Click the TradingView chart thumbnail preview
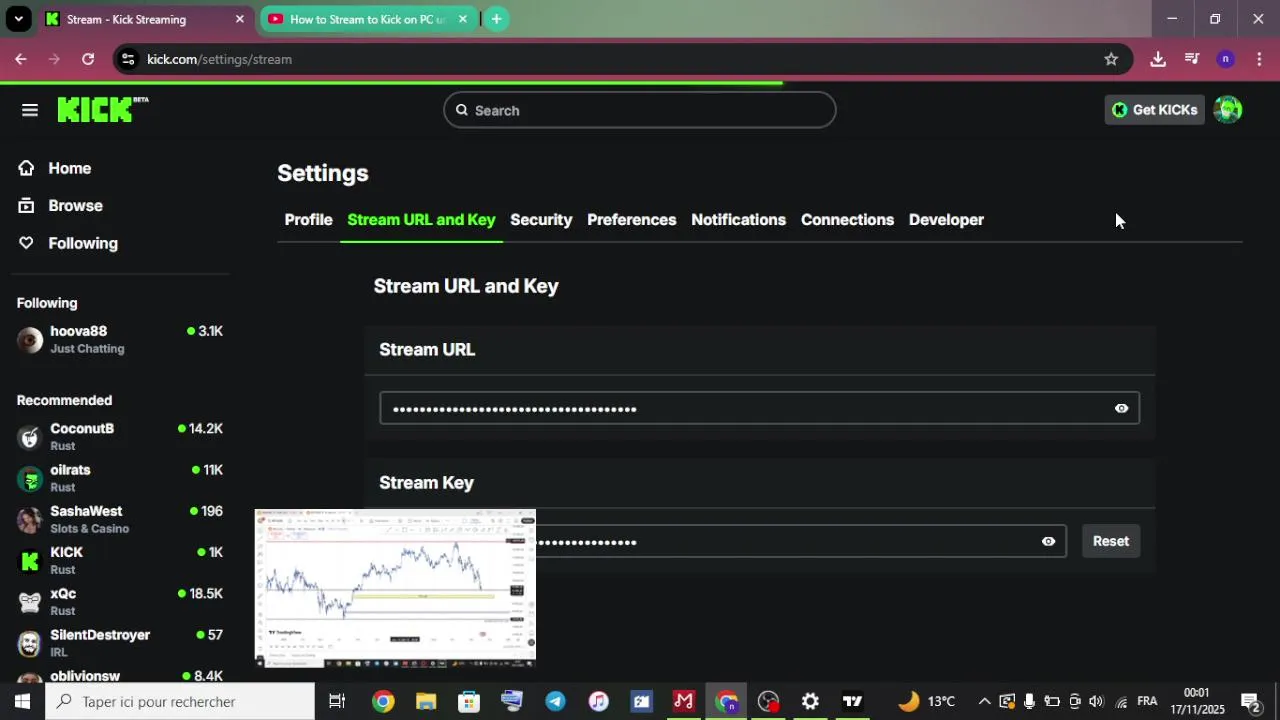 (395, 588)
